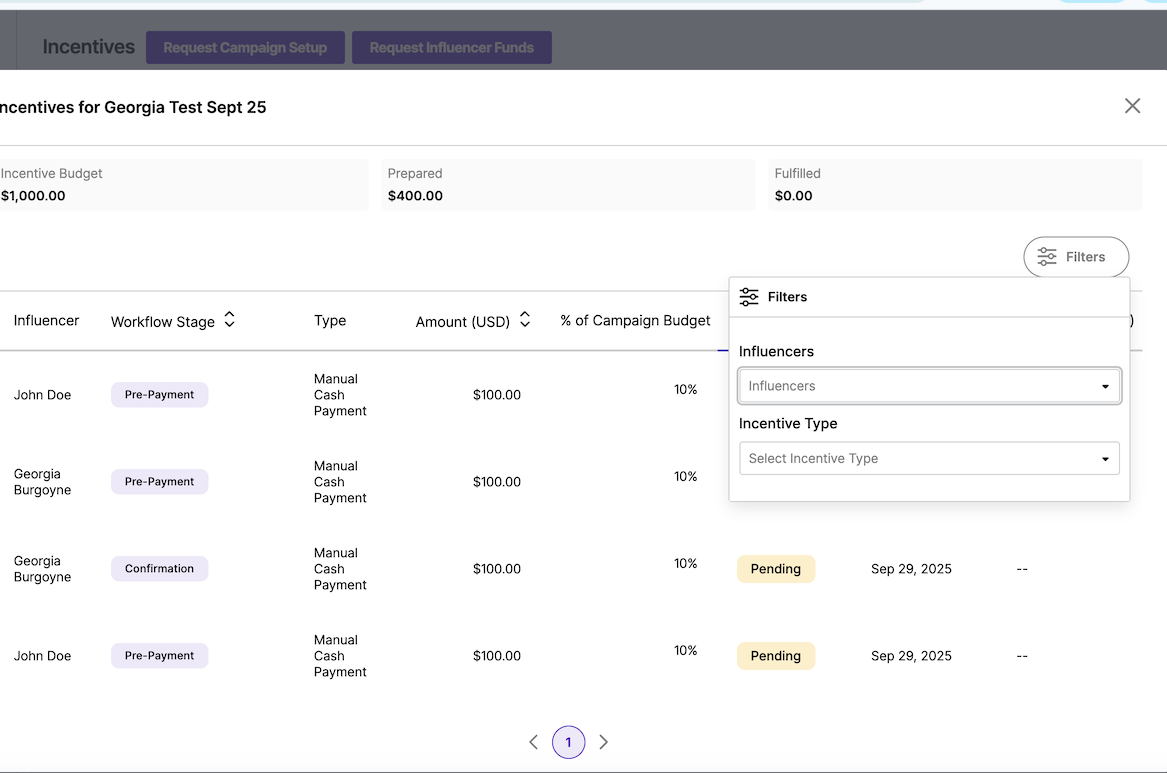Screen dimensions: 1167x773
Task: Sort by Amount (USD) using sort arrows
Action: point(525,320)
